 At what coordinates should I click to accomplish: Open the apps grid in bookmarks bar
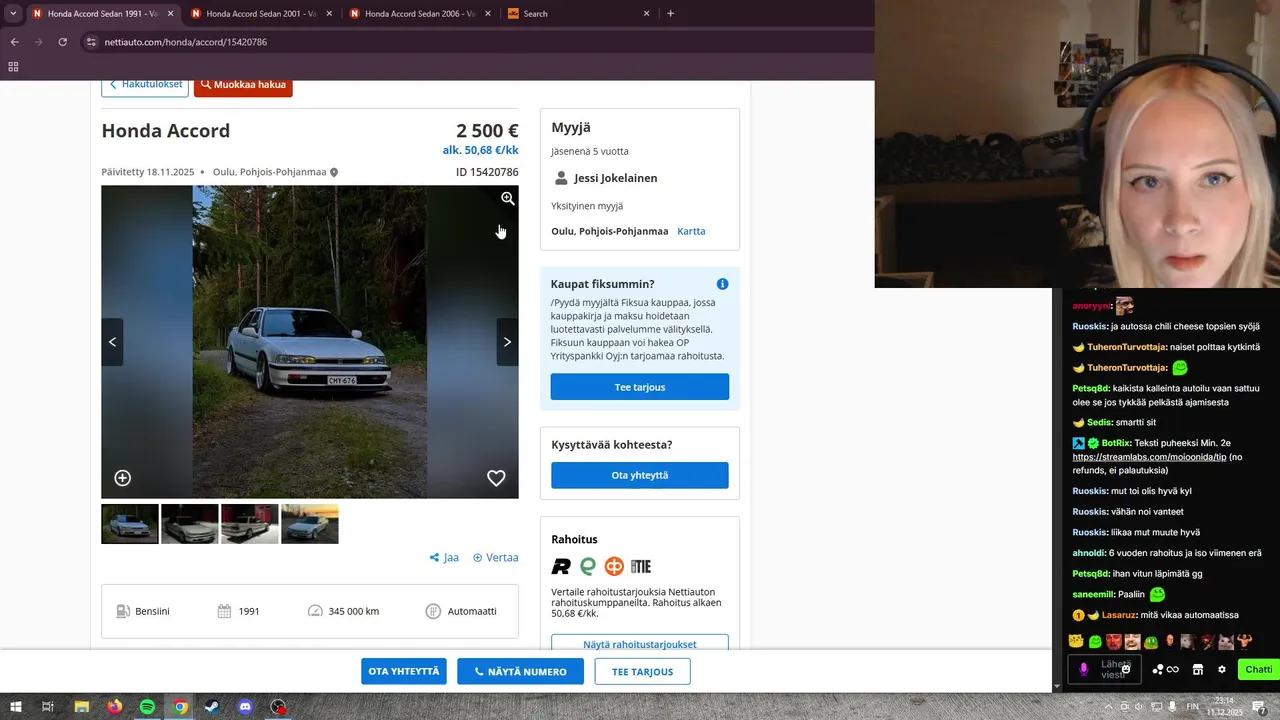coord(13,67)
